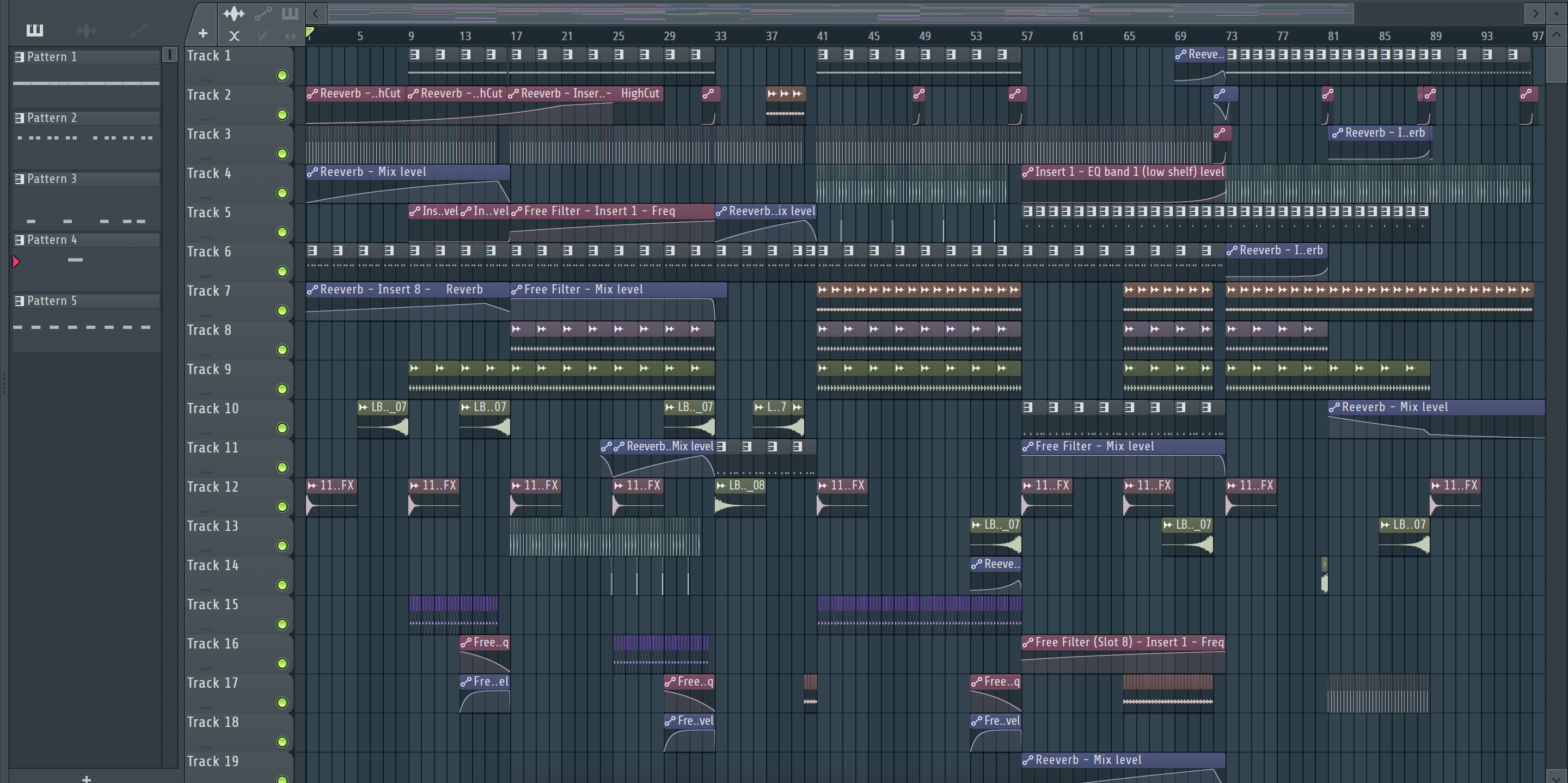Viewport: 1568px width, 783px height.
Task: Mute Track 12 with its green LED
Action: click(x=282, y=506)
